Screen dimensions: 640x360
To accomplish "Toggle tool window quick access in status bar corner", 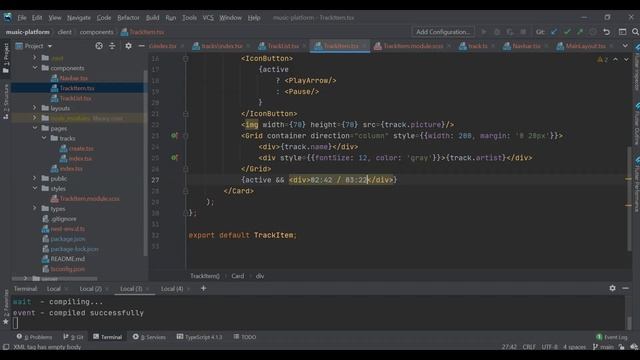I will [6, 347].
